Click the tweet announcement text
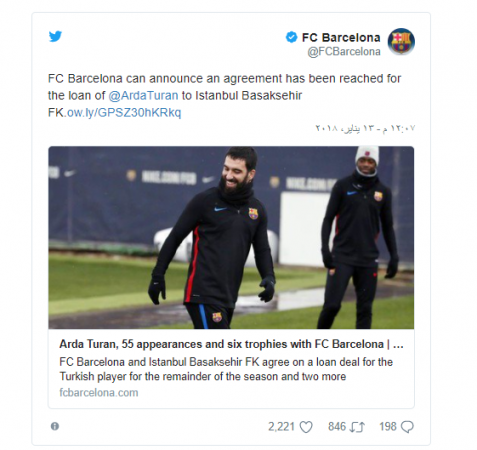 [x=224, y=95]
